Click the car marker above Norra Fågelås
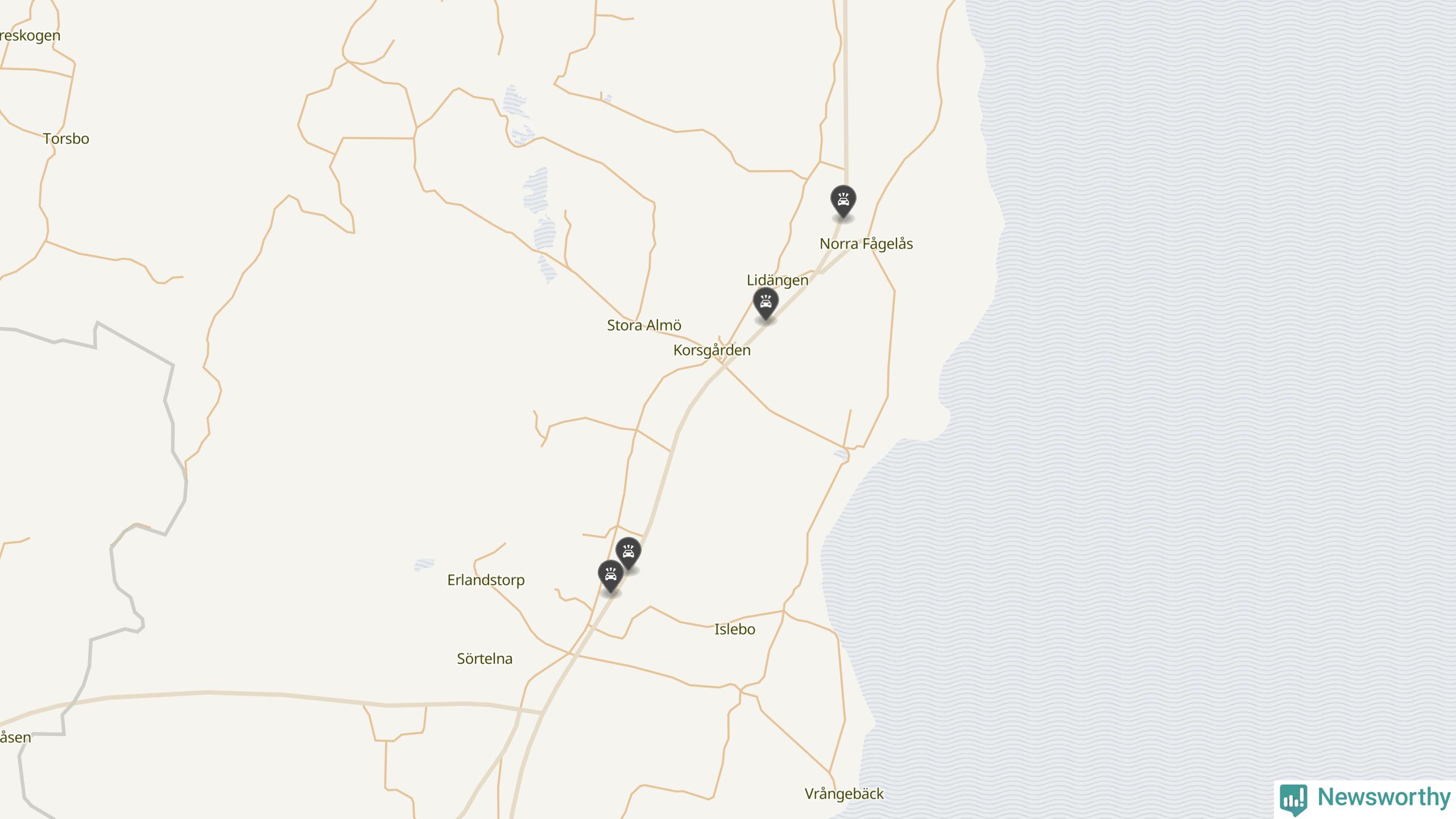The width and height of the screenshot is (1456, 819). click(x=843, y=202)
